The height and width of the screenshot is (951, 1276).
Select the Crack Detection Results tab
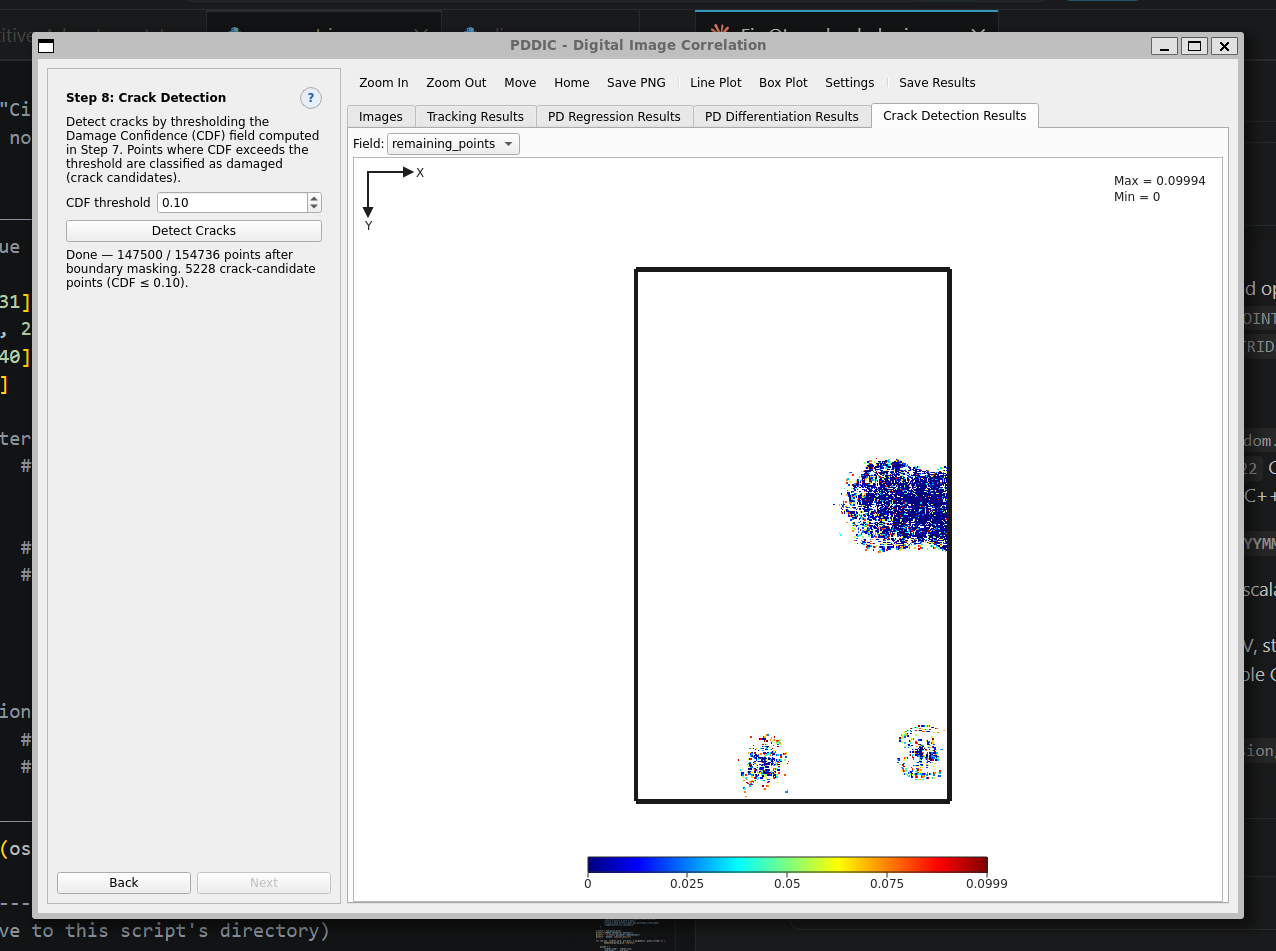point(955,116)
